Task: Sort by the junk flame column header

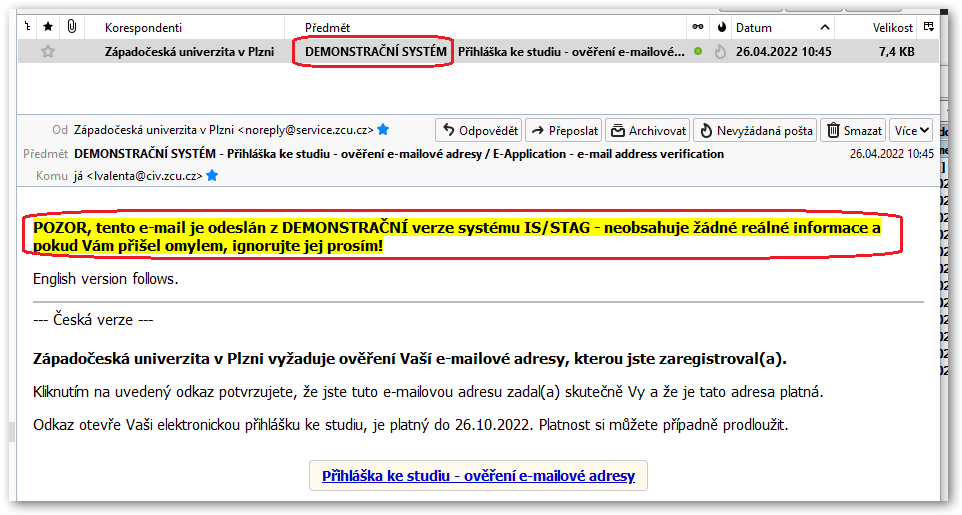Action: tap(722, 27)
